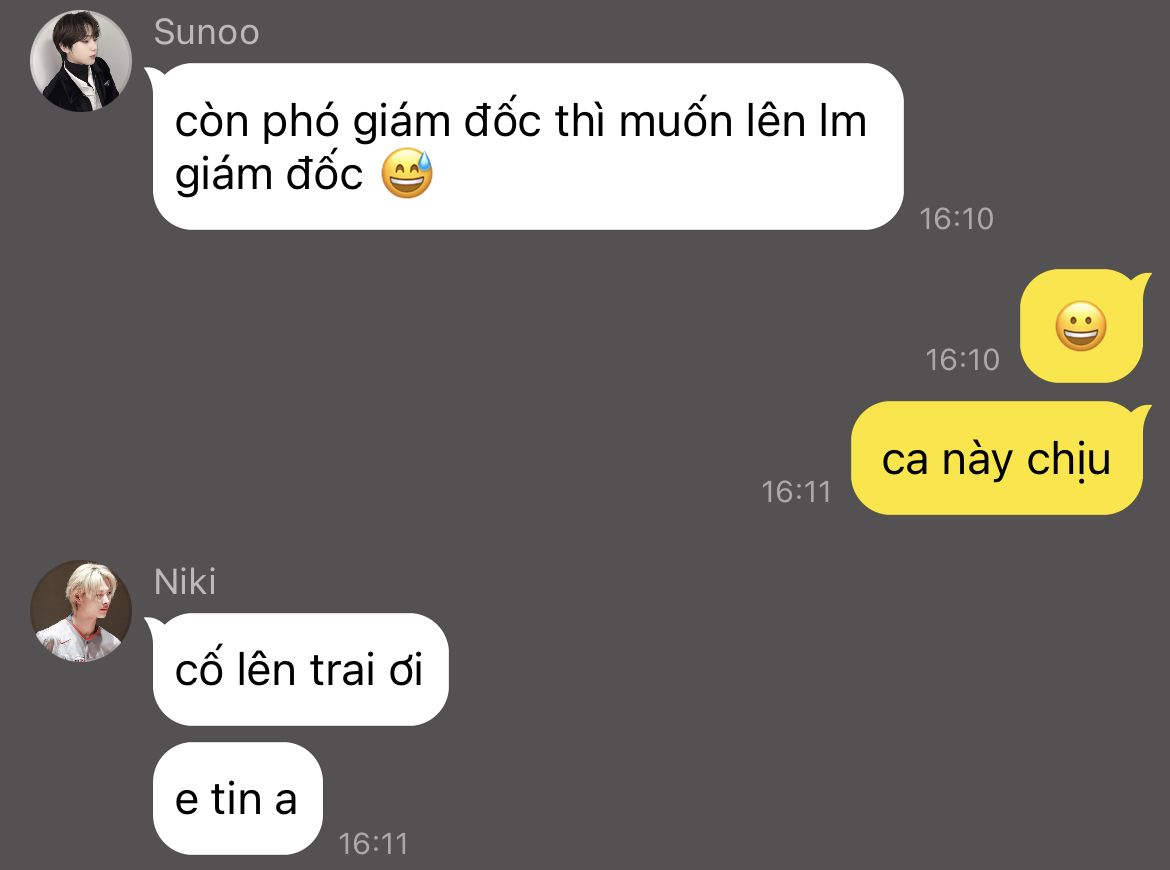Viewport: 1170px width, 870px height.
Task: Select the yellow "ca này chịu" bubble
Action: click(997, 458)
